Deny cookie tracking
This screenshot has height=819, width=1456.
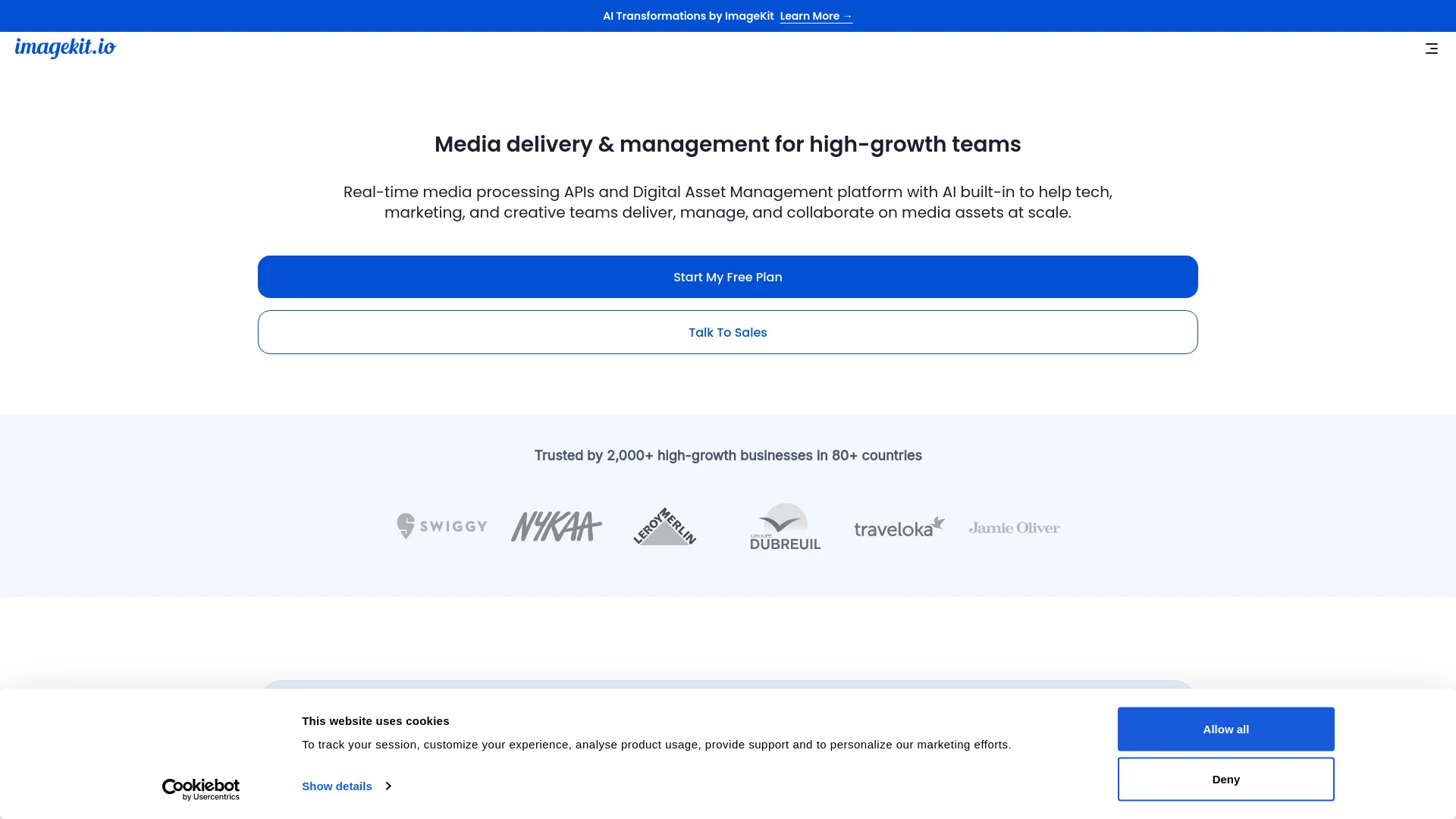[x=1225, y=779]
